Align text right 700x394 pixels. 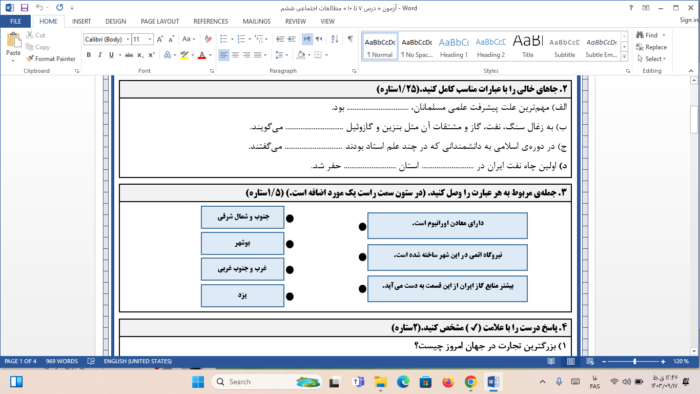pos(246,55)
